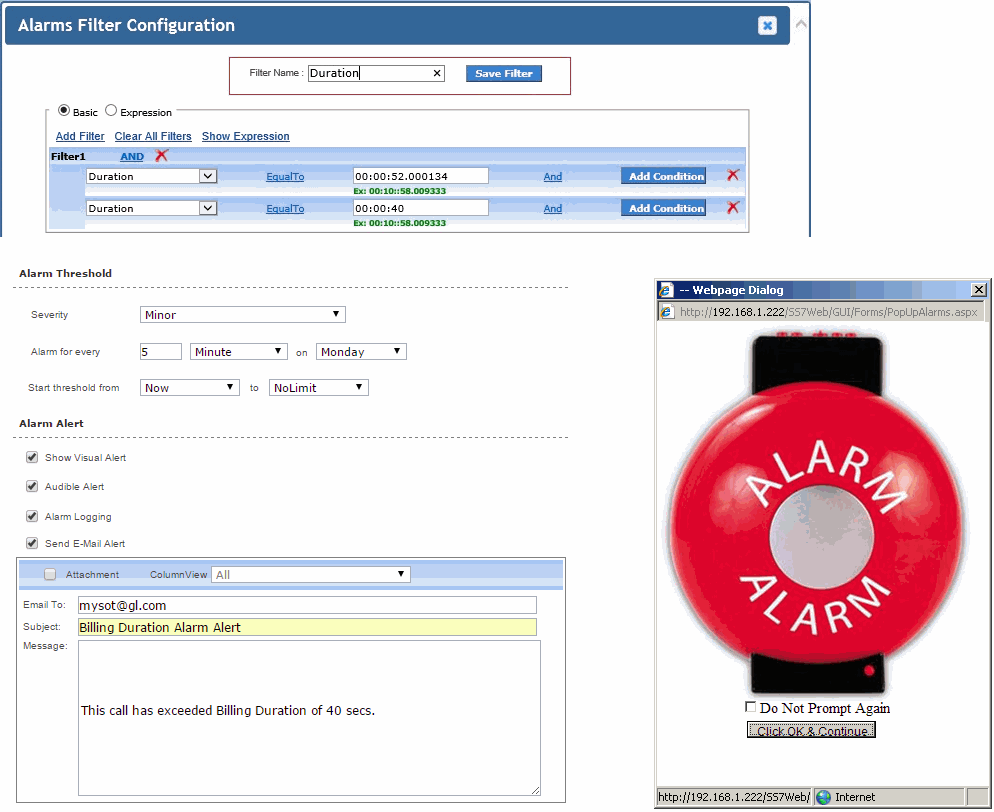Select the Basic radio button
This screenshot has height=812, width=994.
(x=63, y=110)
